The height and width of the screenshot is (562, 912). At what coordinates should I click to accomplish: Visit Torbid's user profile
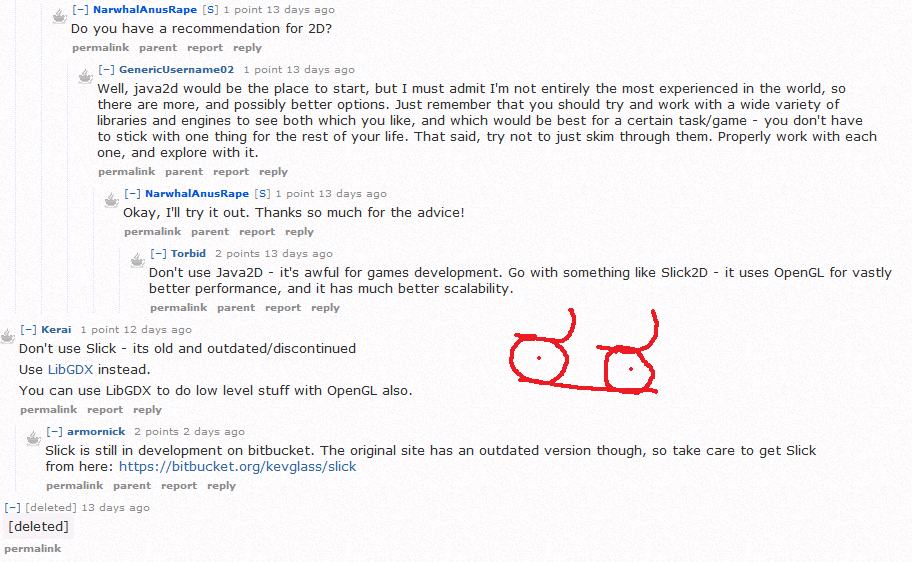coord(188,254)
